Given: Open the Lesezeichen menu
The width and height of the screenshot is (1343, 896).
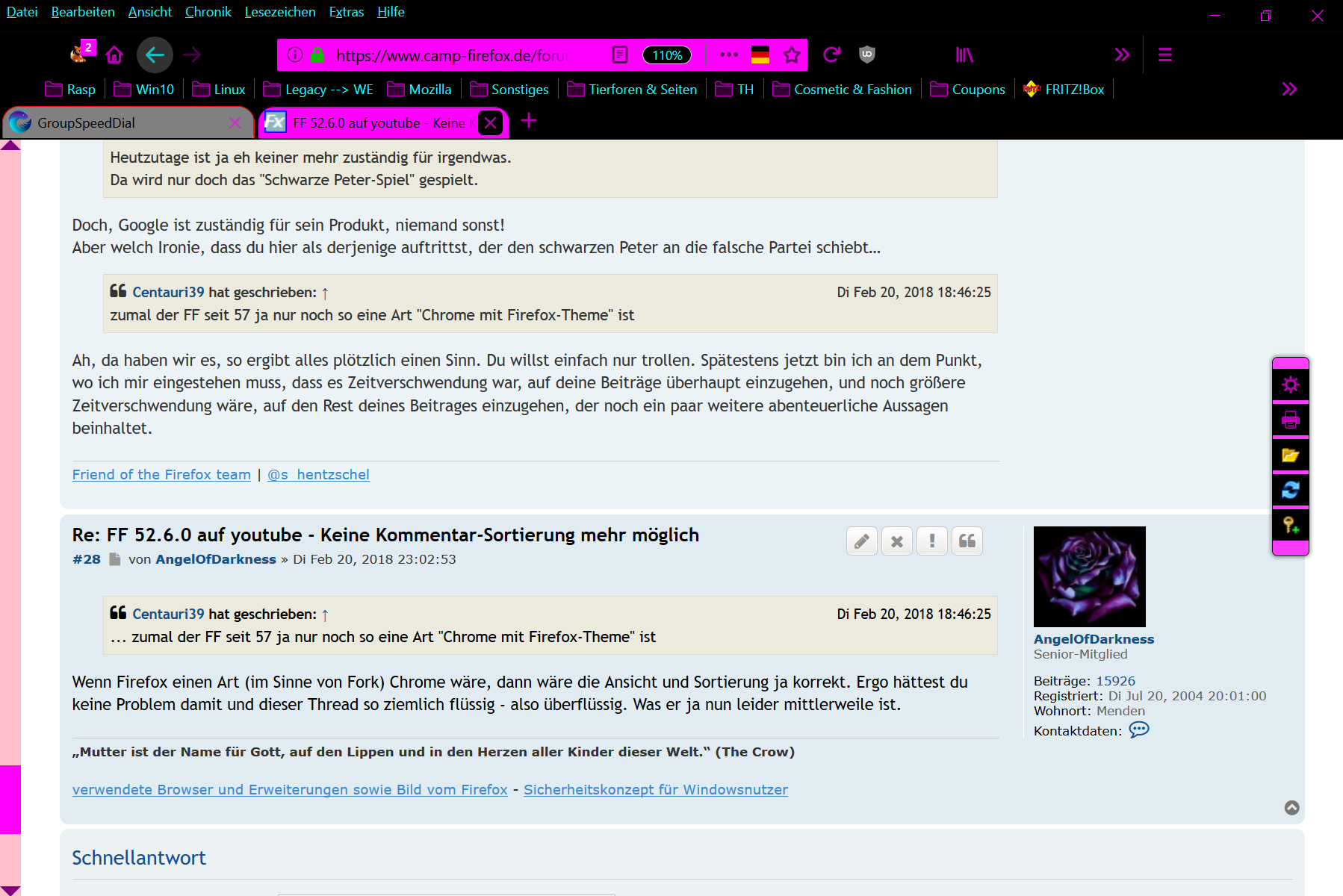Looking at the screenshot, I should [280, 12].
